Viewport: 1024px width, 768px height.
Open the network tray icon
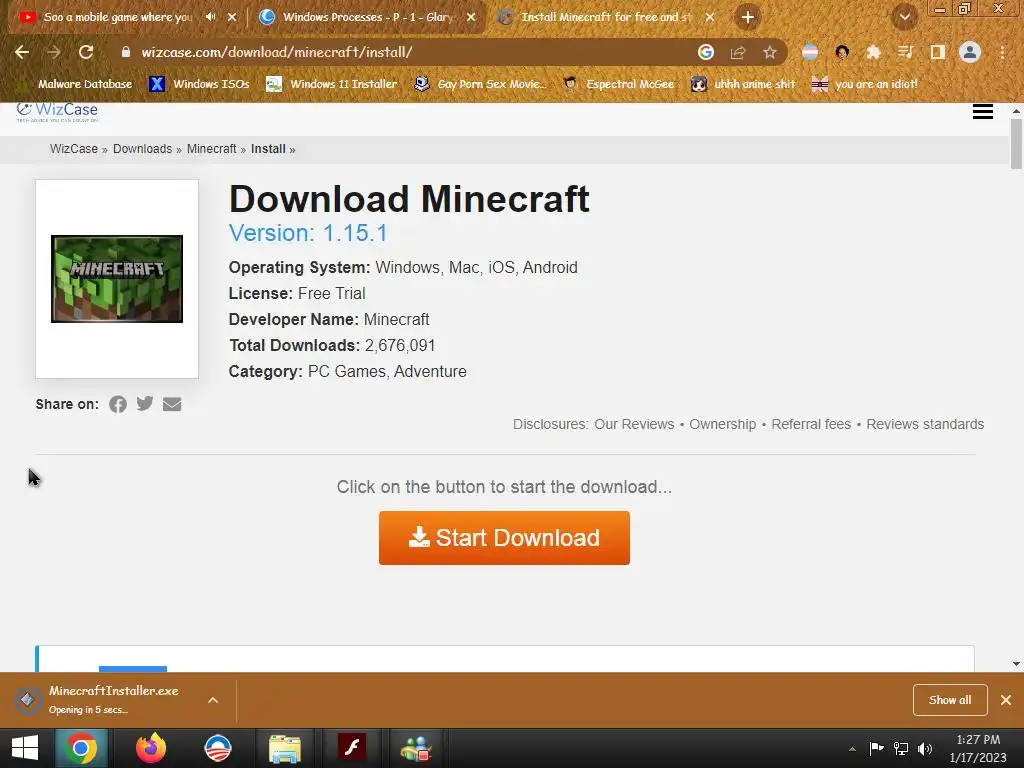click(901, 748)
